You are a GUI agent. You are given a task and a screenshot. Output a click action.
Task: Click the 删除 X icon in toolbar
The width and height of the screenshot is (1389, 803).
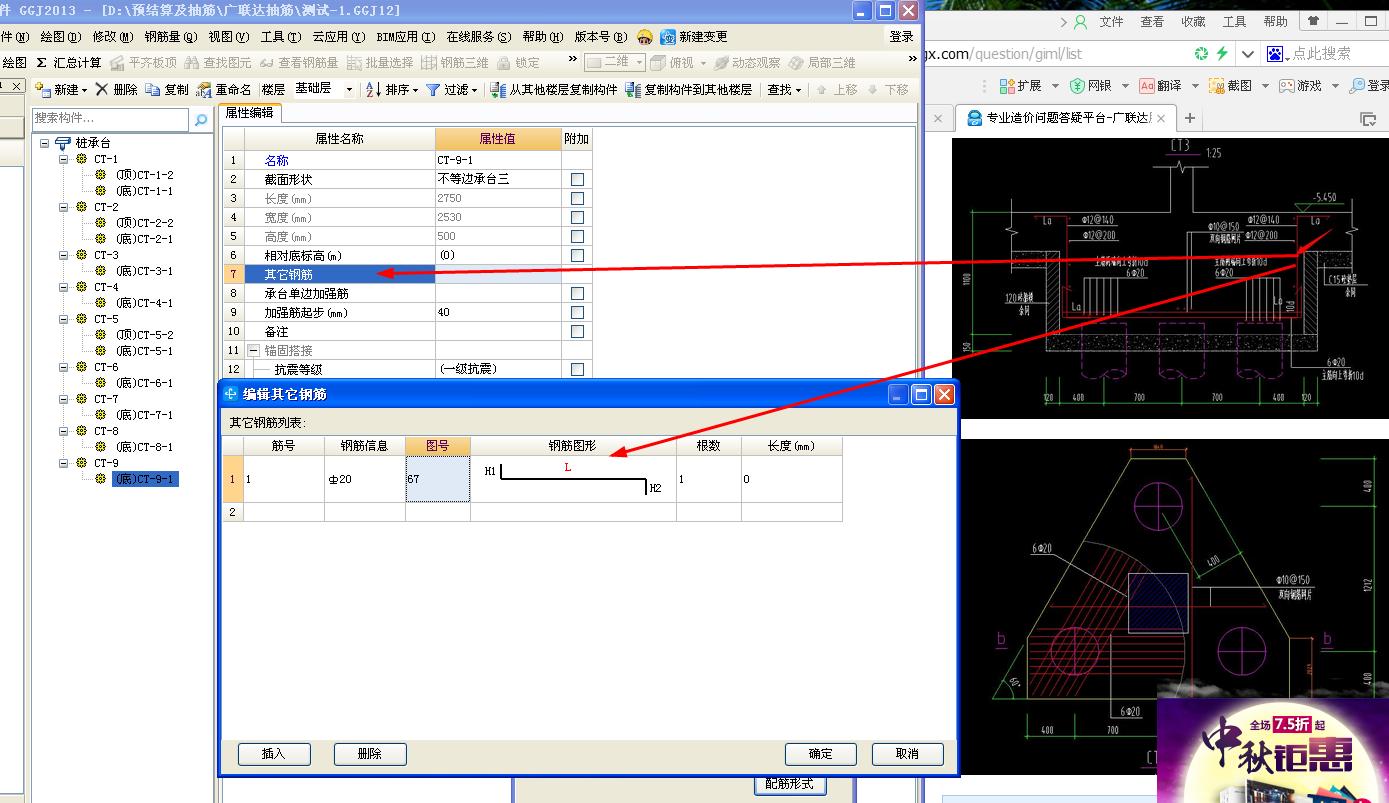click(x=101, y=89)
